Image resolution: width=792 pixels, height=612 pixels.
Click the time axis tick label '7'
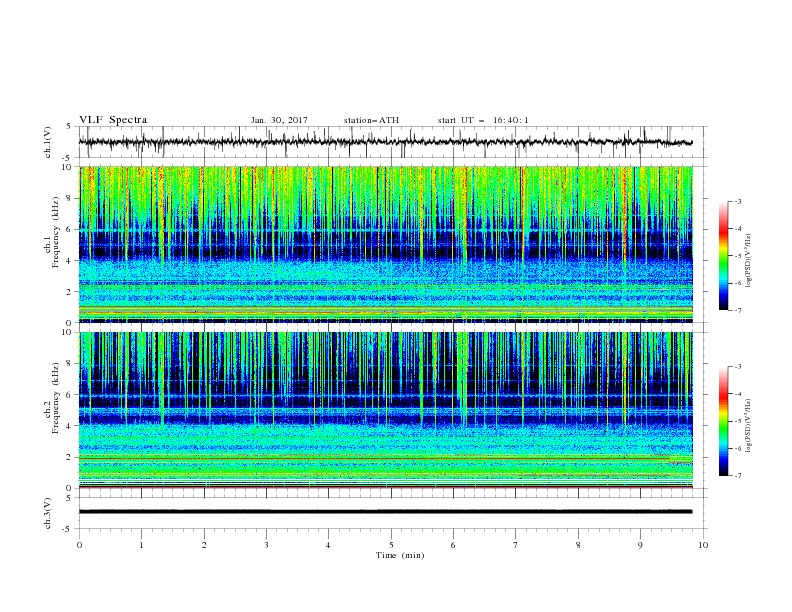(x=516, y=545)
